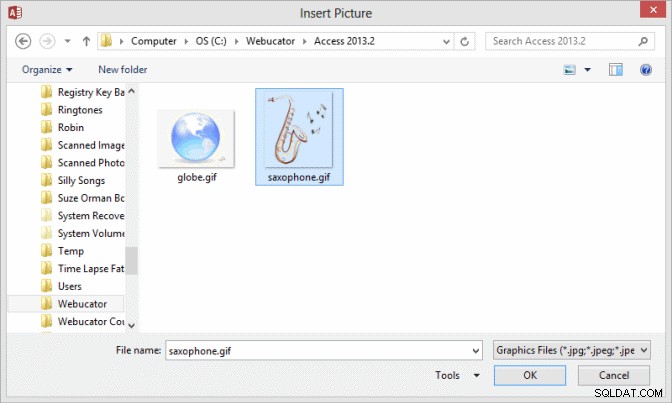Click the New folder button
Image resolution: width=672 pixels, height=403 pixels.
(123, 69)
